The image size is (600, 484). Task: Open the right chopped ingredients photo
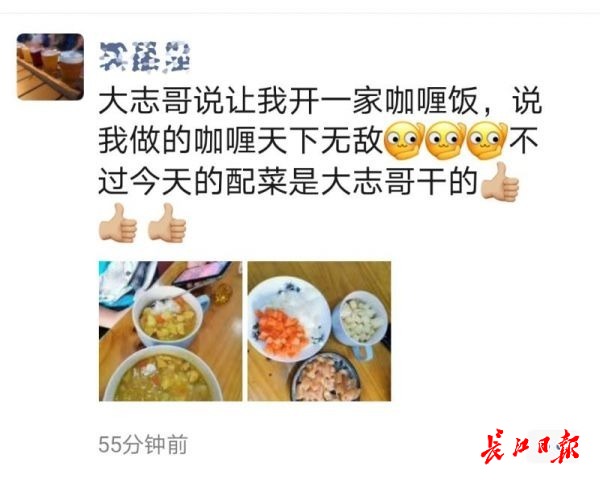coord(319,331)
